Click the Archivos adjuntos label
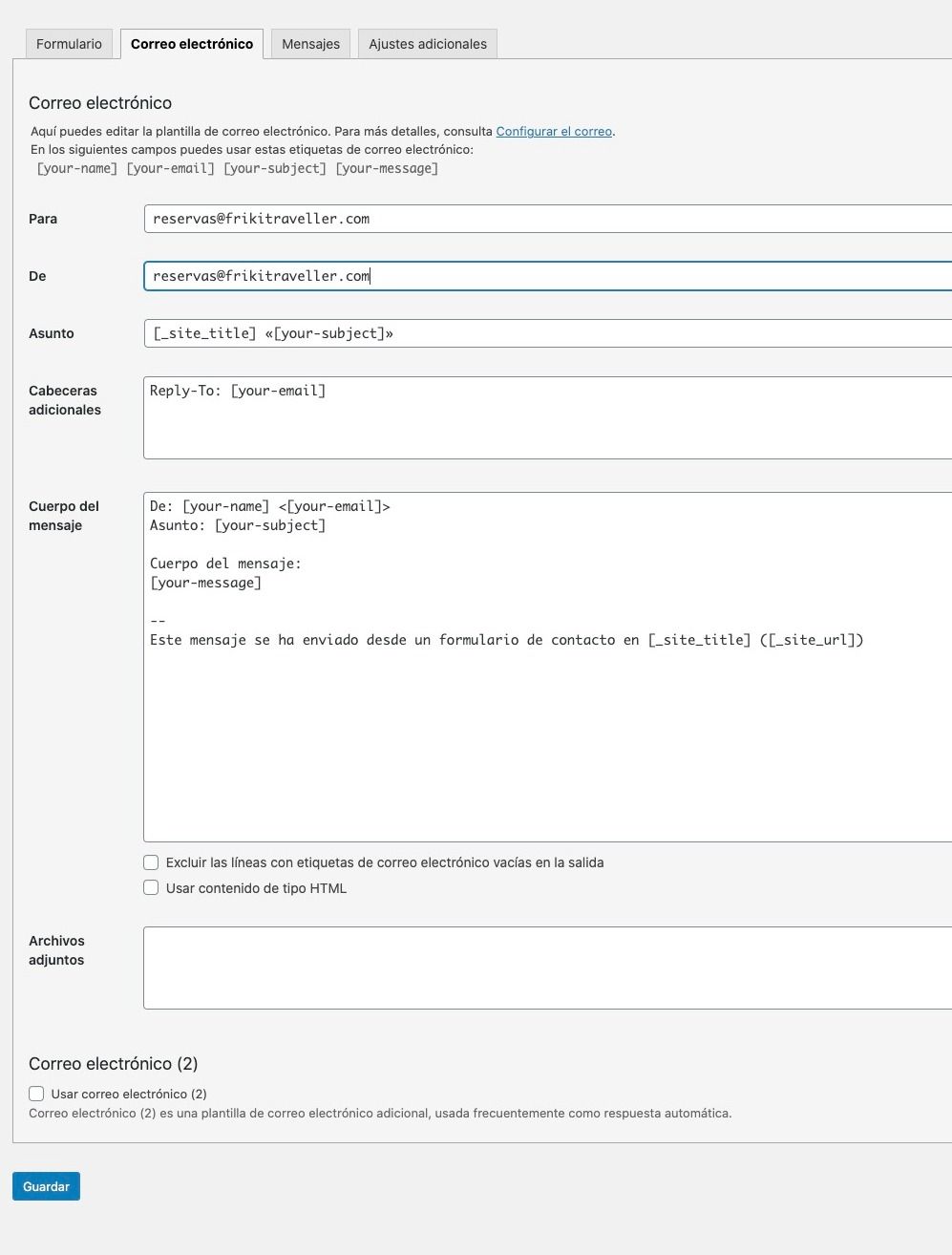The image size is (952, 1255). click(56, 950)
